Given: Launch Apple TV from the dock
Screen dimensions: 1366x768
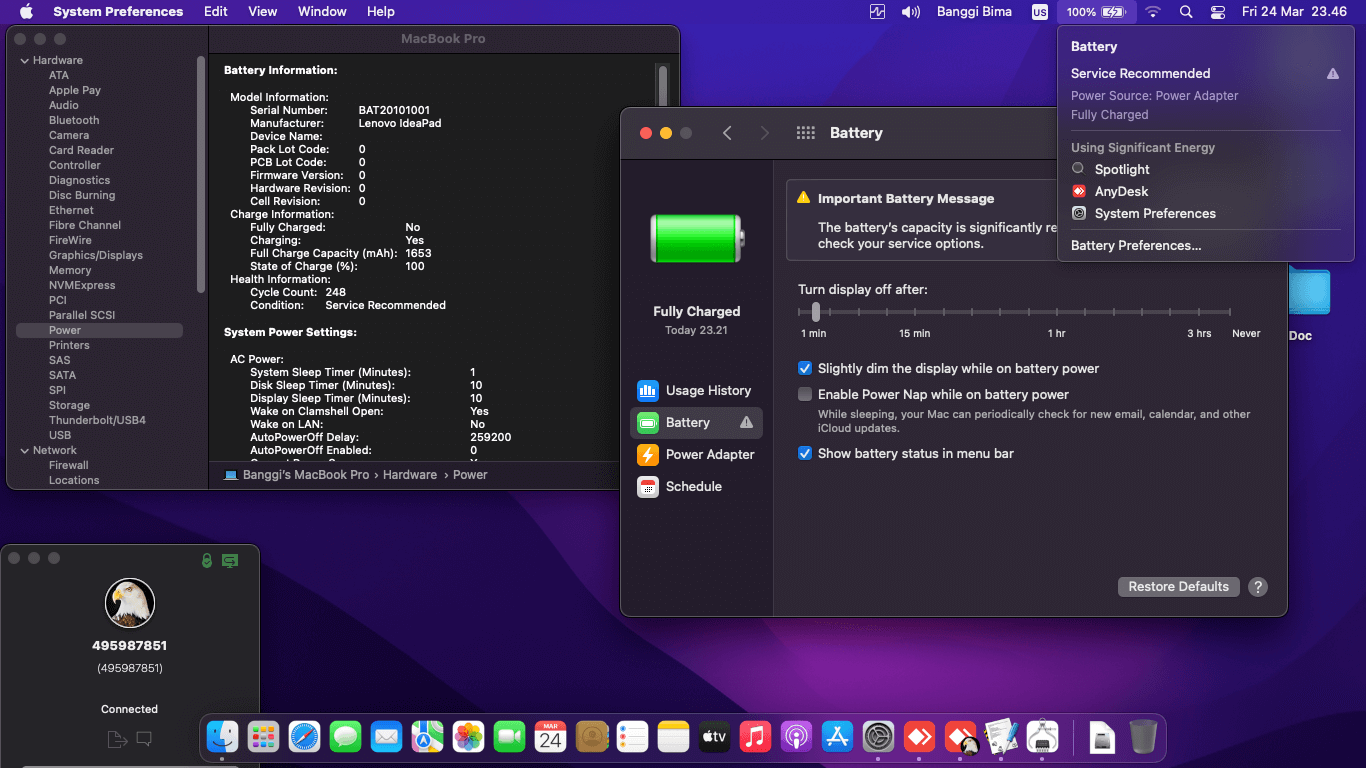Looking at the screenshot, I should [714, 738].
